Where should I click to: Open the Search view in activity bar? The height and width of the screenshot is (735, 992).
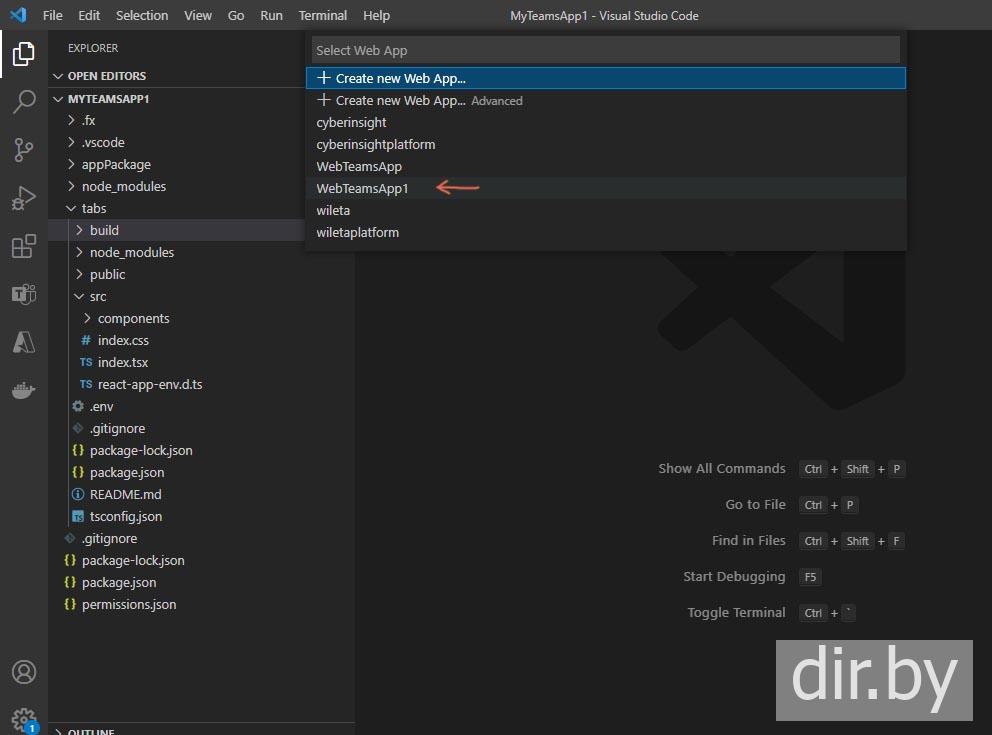coord(23,102)
